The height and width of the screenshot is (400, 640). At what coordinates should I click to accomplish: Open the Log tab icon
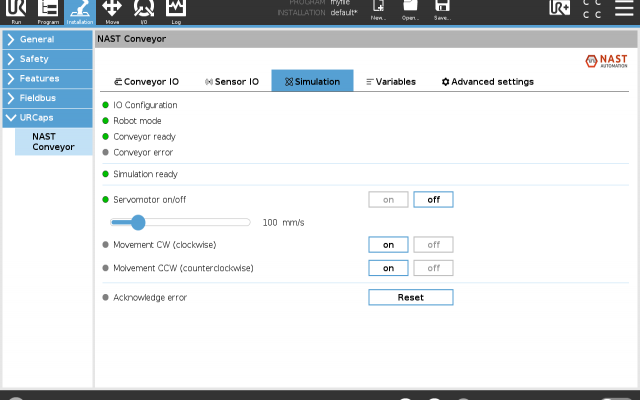pyautogui.click(x=175, y=11)
